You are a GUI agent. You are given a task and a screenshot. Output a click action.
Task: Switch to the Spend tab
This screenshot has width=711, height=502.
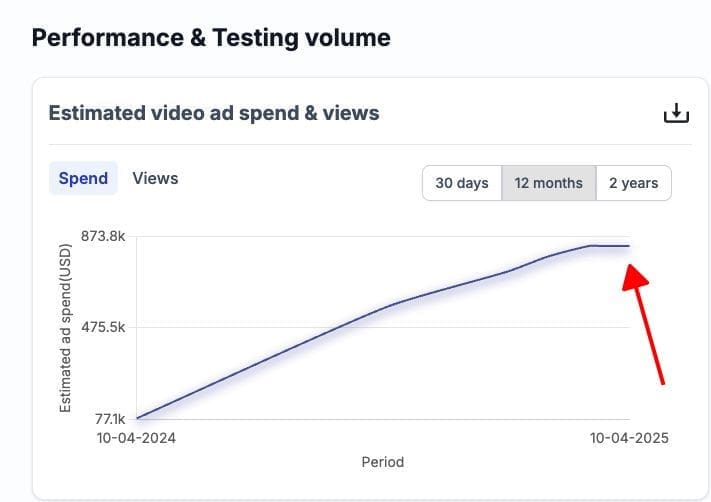pos(83,178)
